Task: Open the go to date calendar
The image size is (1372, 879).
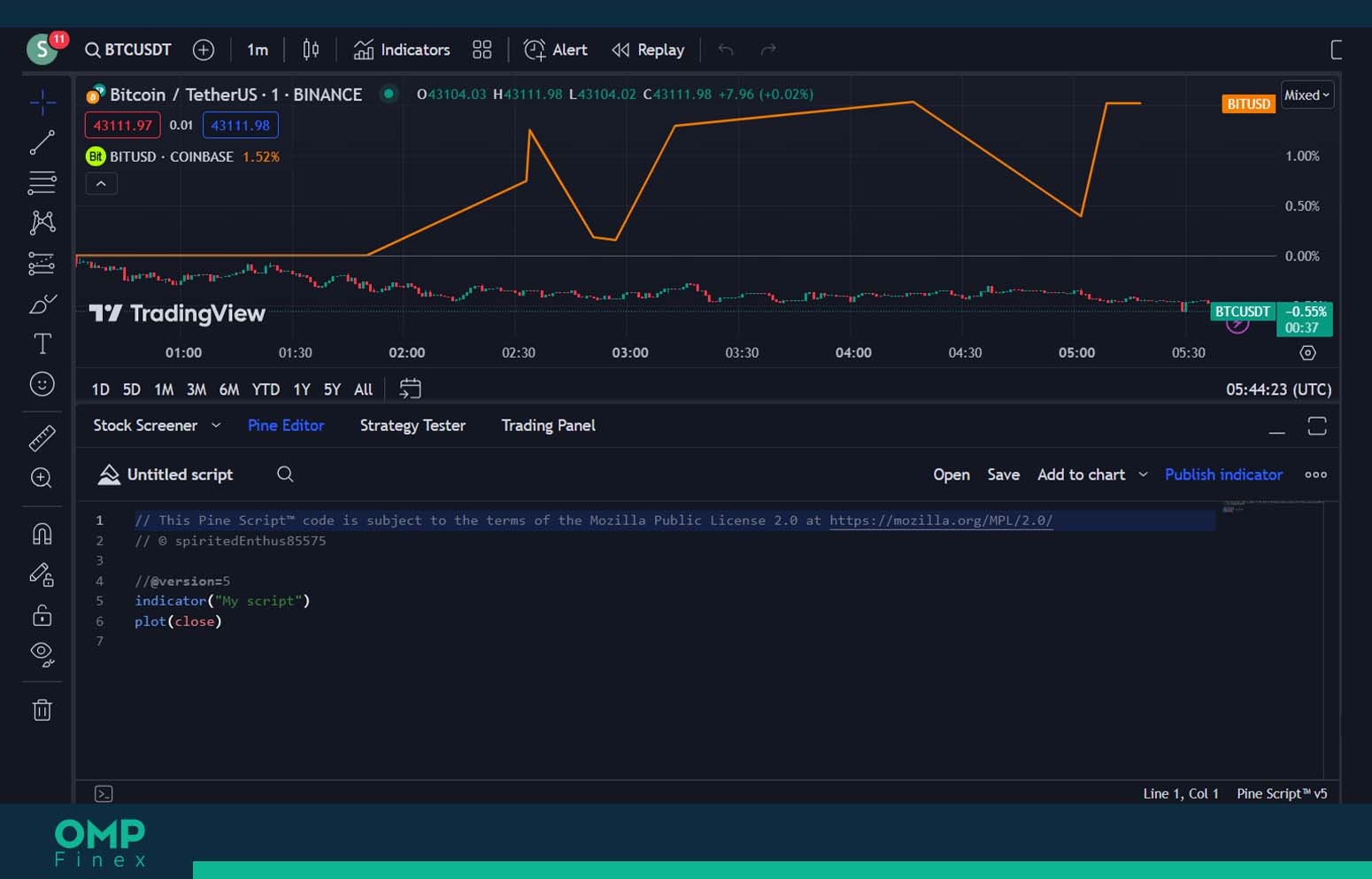Action: click(x=410, y=389)
